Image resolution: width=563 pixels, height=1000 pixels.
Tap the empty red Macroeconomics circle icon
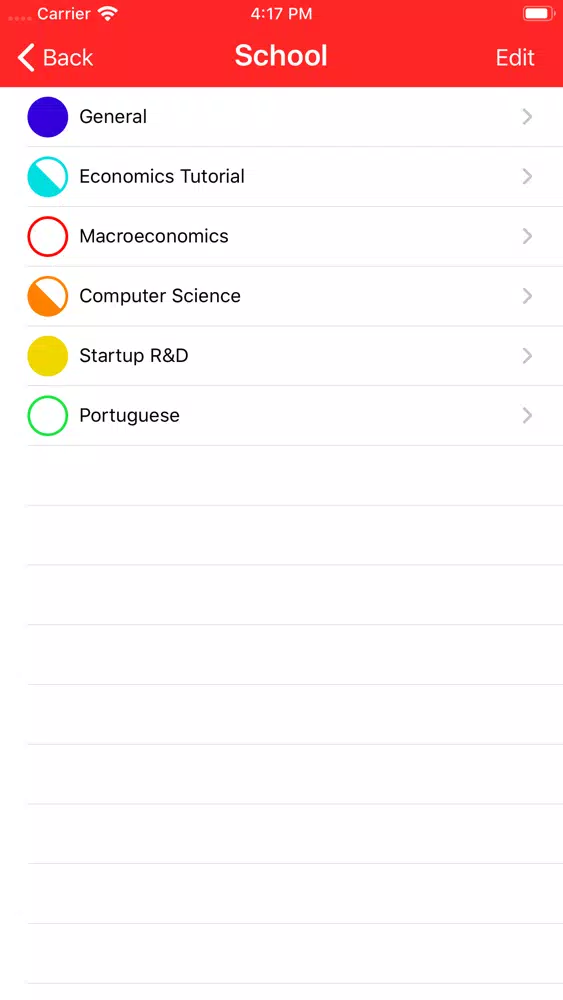(x=48, y=237)
